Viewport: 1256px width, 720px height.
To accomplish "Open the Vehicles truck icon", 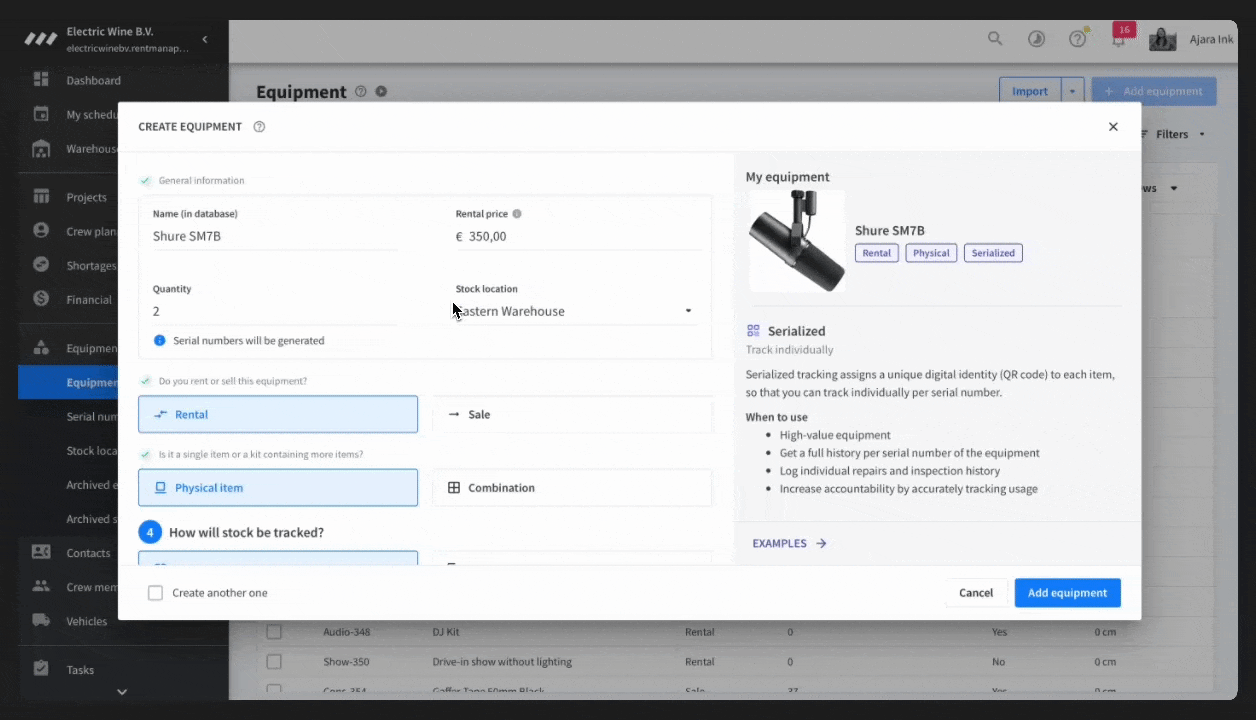I will click(41, 621).
